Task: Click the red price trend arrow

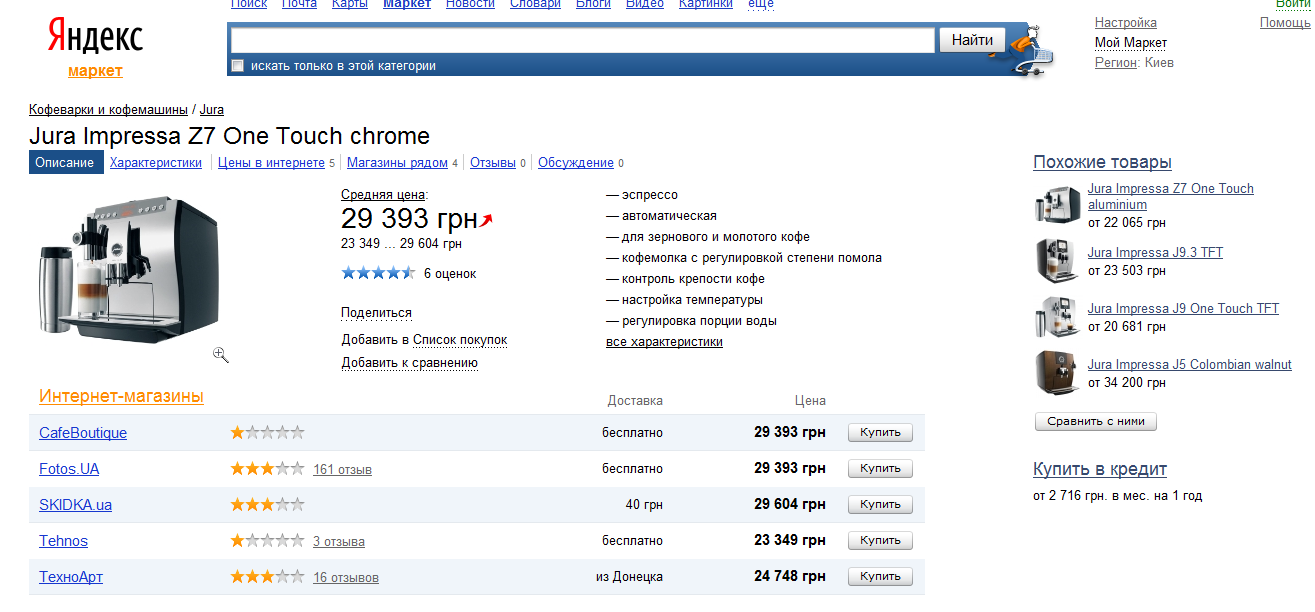Action: (487, 220)
